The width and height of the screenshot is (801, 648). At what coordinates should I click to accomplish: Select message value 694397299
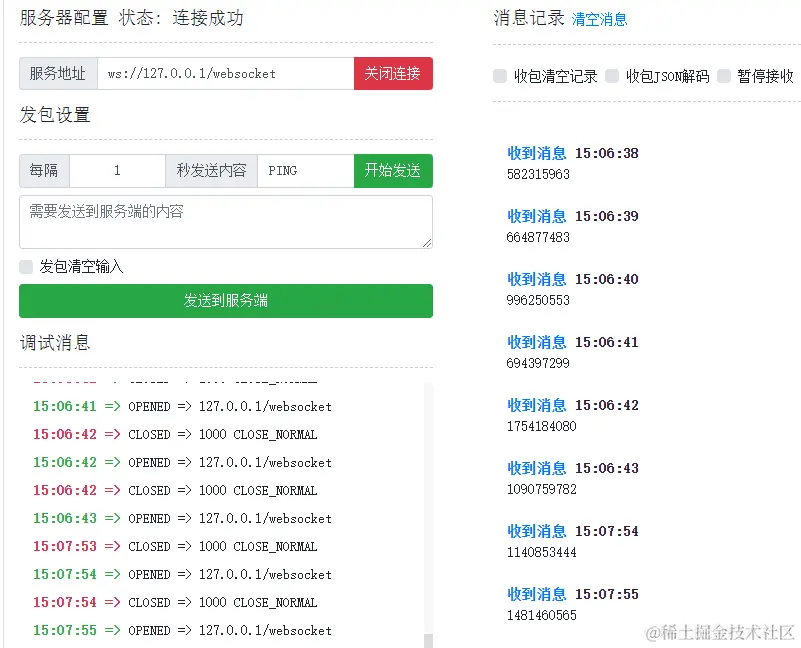538,363
